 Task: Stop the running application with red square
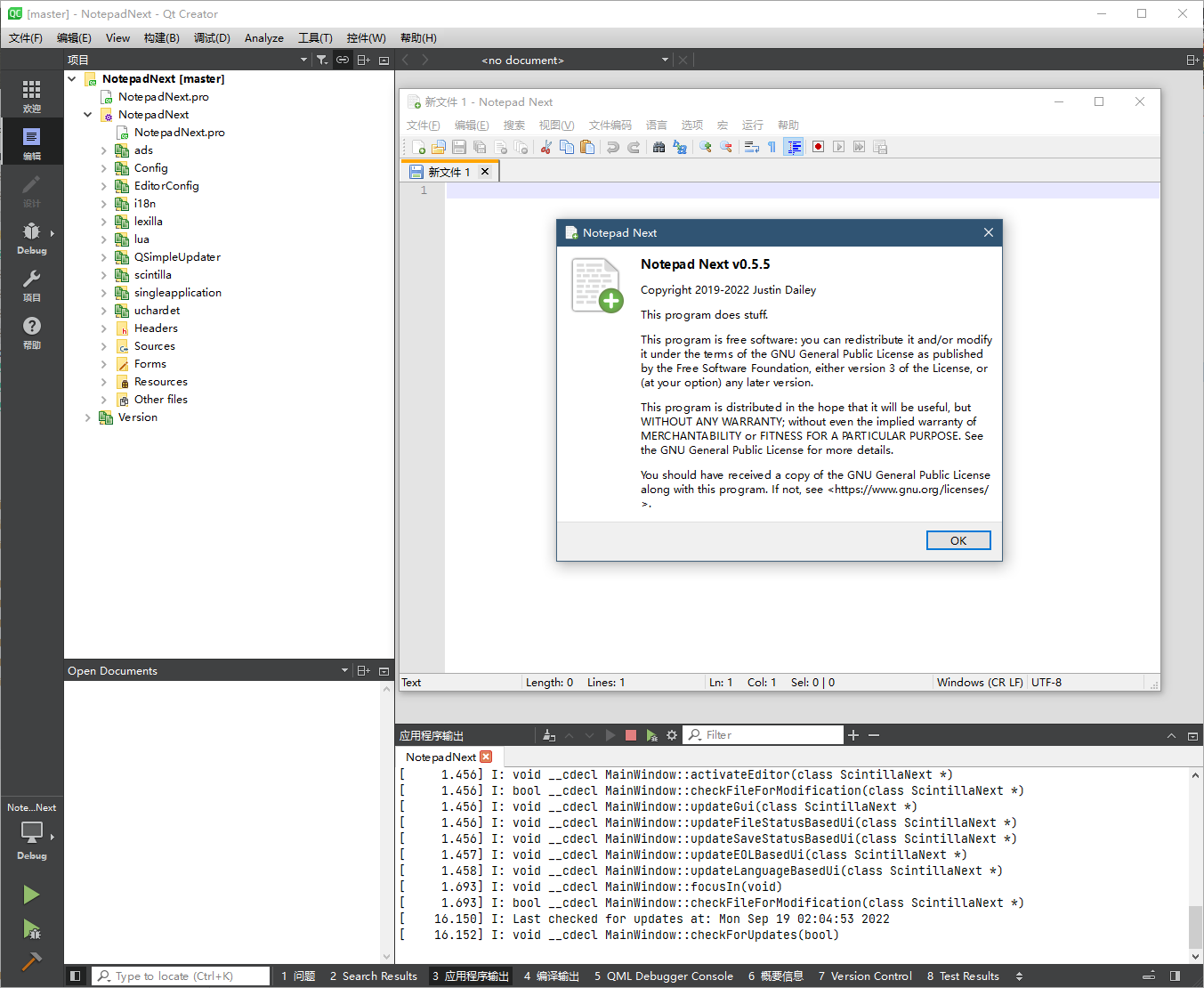[x=631, y=735]
